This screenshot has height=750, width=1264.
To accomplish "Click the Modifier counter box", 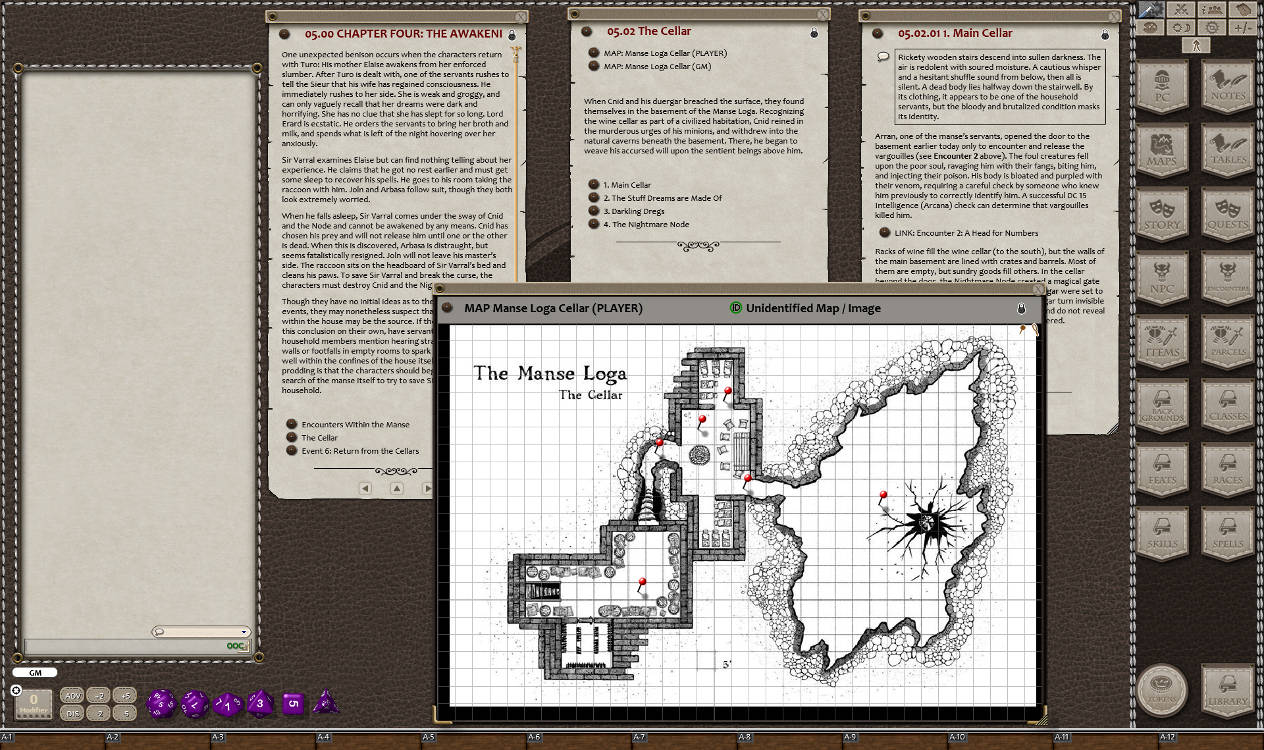I will pos(33,705).
